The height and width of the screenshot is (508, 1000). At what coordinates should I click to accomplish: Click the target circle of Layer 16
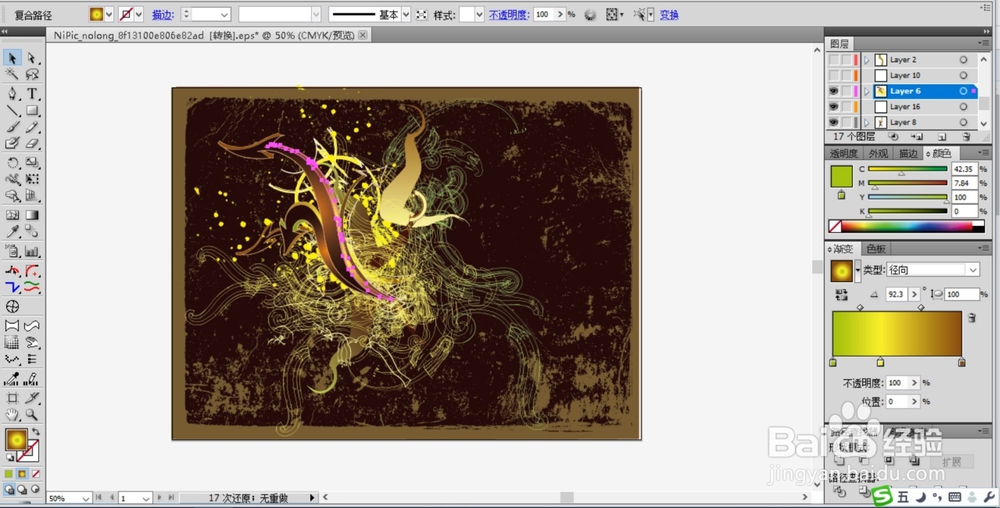(x=963, y=106)
